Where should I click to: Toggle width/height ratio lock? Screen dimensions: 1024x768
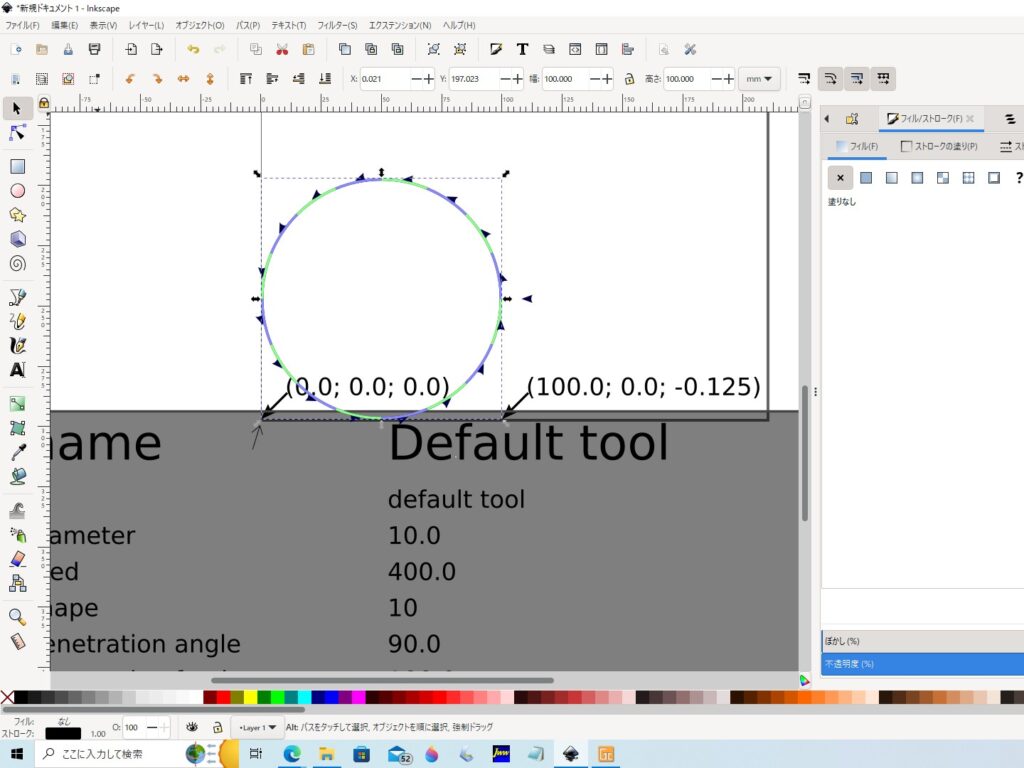pyautogui.click(x=629, y=79)
